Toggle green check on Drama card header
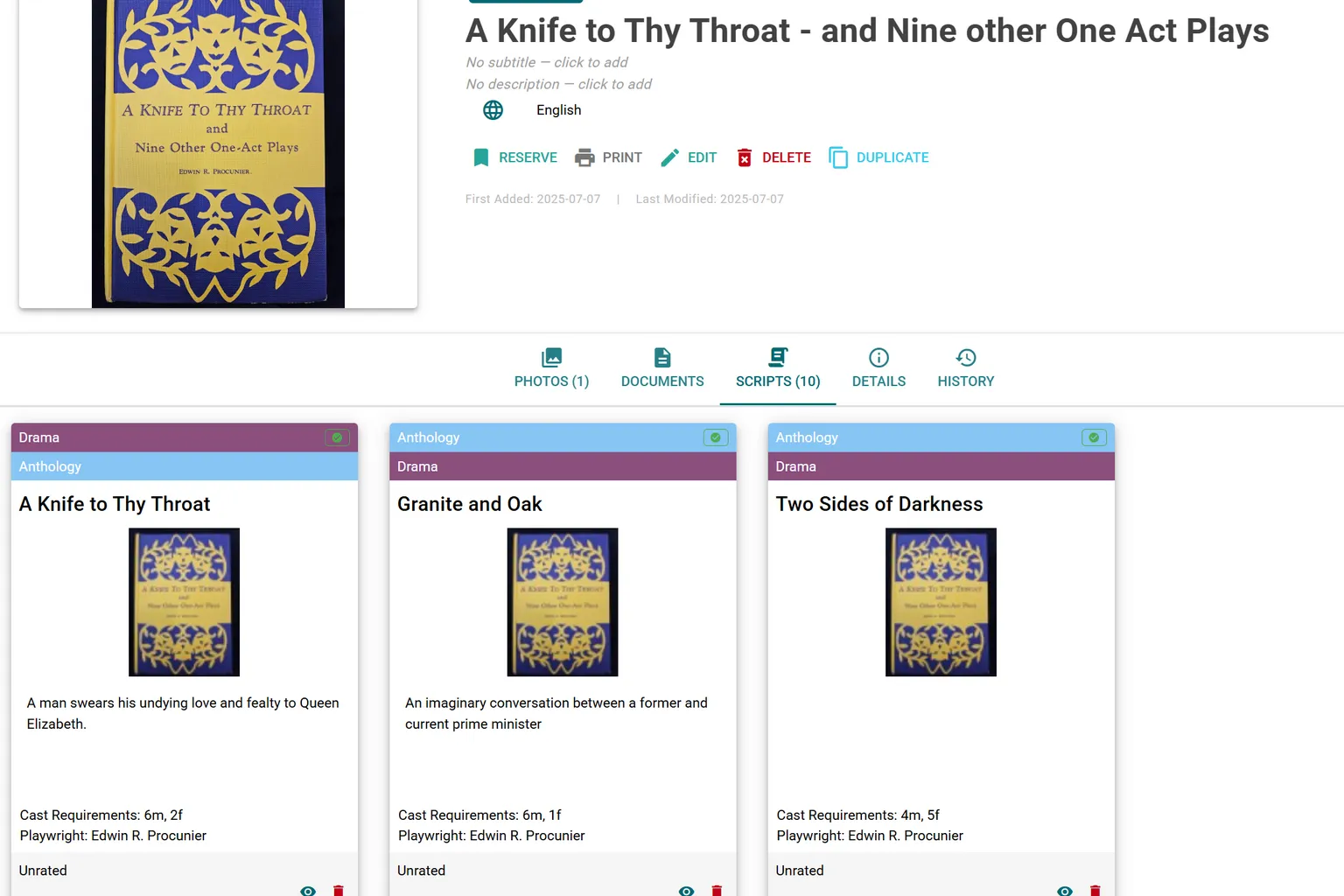Image resolution: width=1344 pixels, height=896 pixels. (337, 437)
